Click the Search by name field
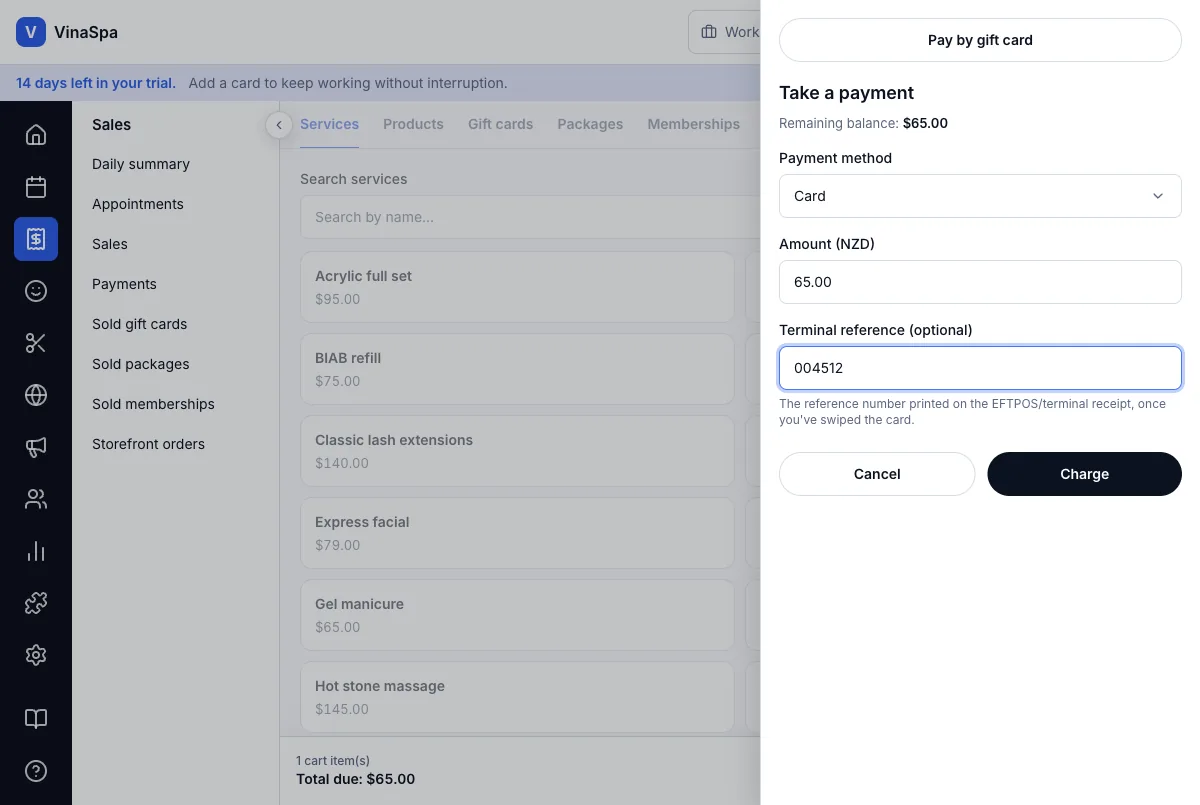Viewport: 1200px width, 805px height. pos(530,217)
